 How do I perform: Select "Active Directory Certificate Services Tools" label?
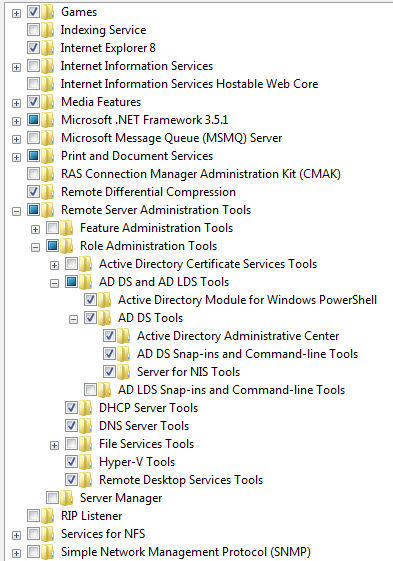(x=208, y=264)
